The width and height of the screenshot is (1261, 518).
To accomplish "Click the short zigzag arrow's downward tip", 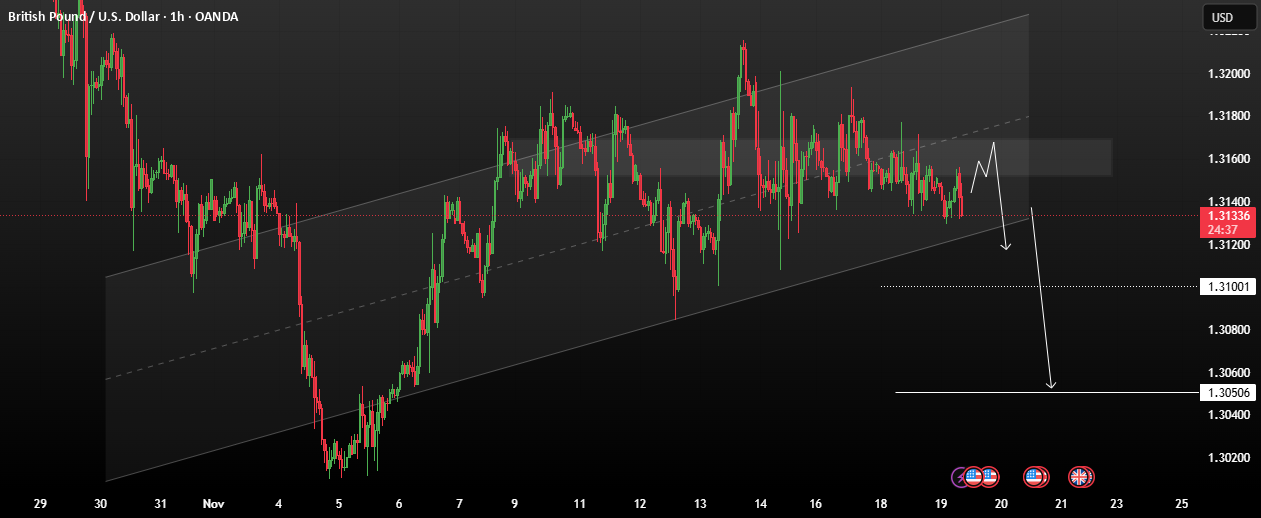I will click(x=1006, y=246).
